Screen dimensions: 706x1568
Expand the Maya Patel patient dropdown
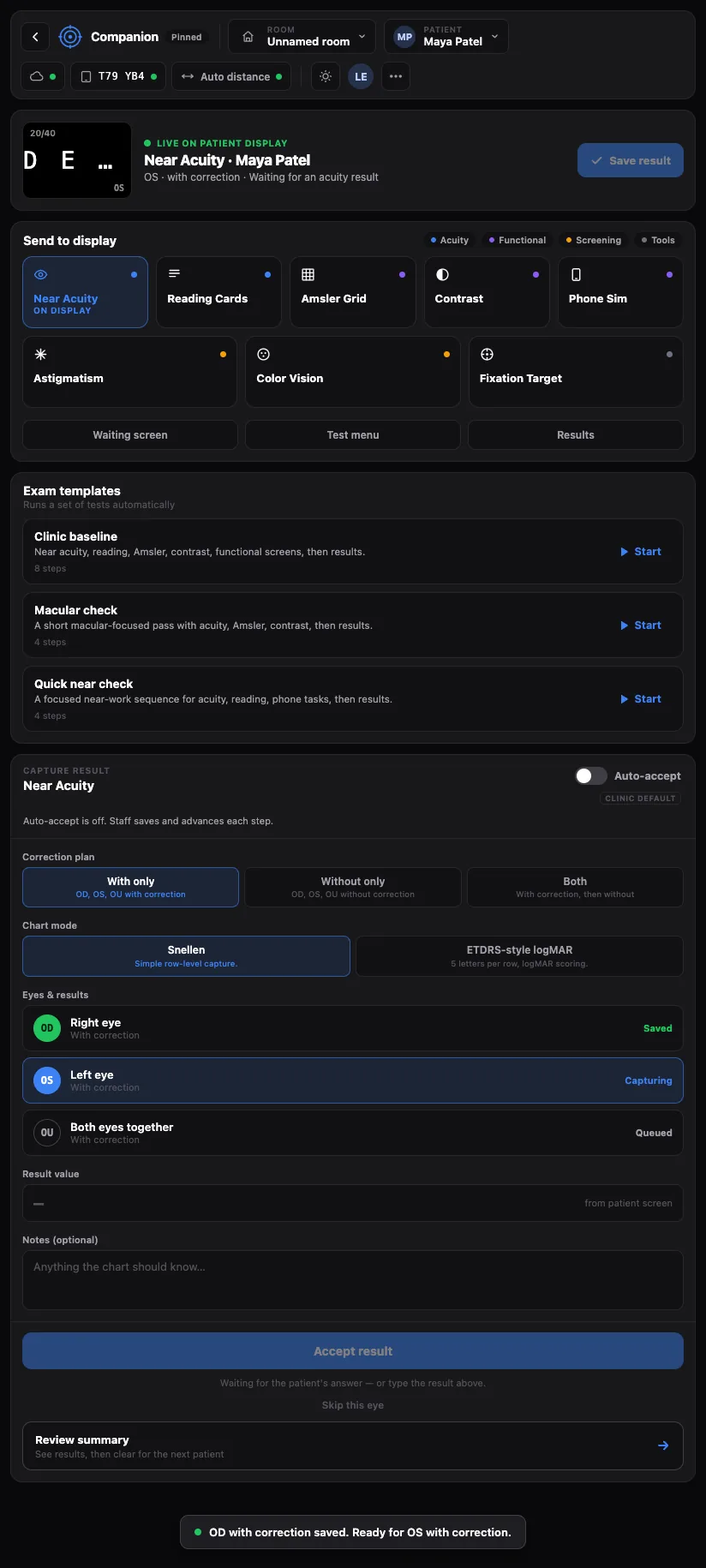tap(446, 37)
